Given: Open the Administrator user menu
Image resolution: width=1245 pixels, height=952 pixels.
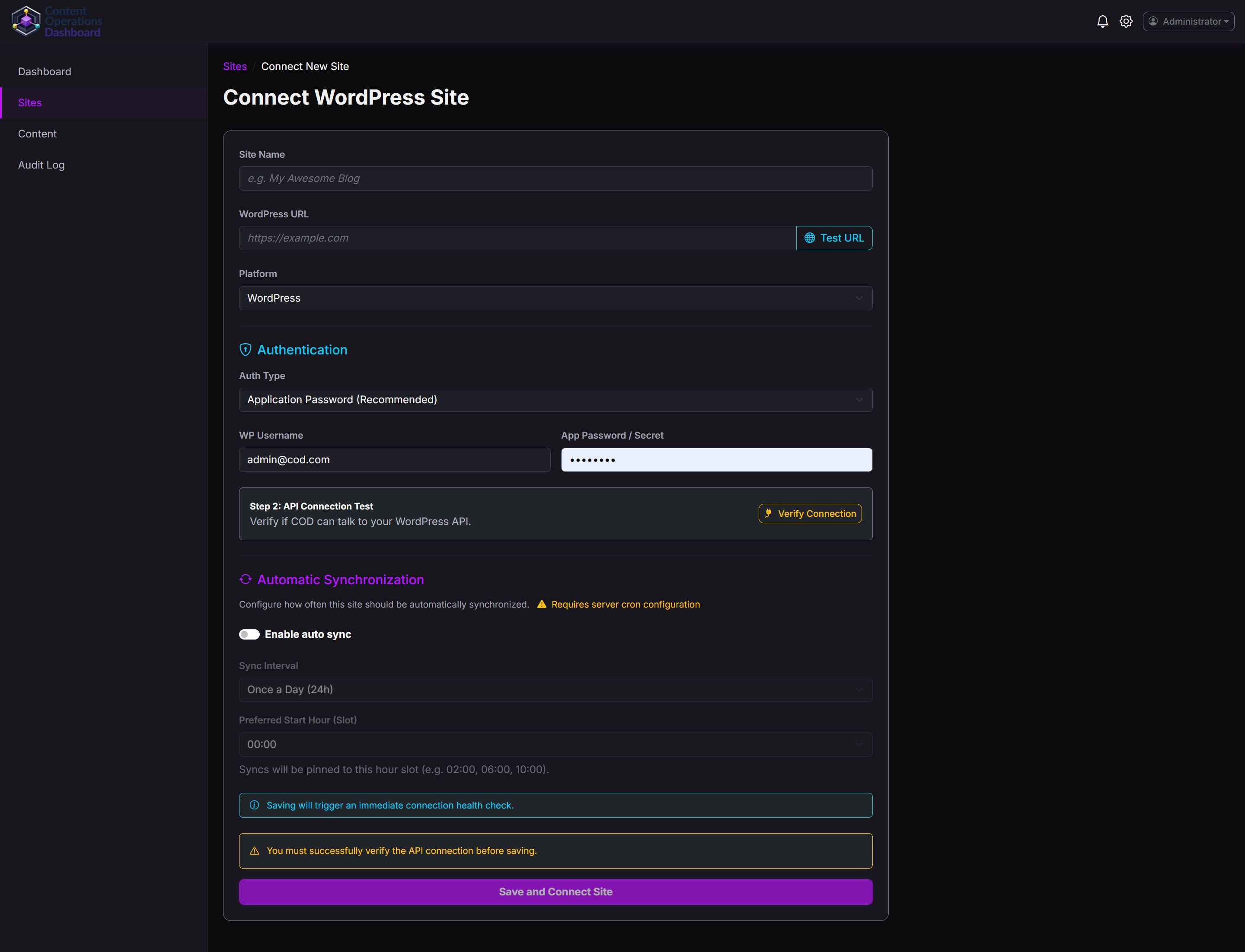Looking at the screenshot, I should pos(1188,22).
